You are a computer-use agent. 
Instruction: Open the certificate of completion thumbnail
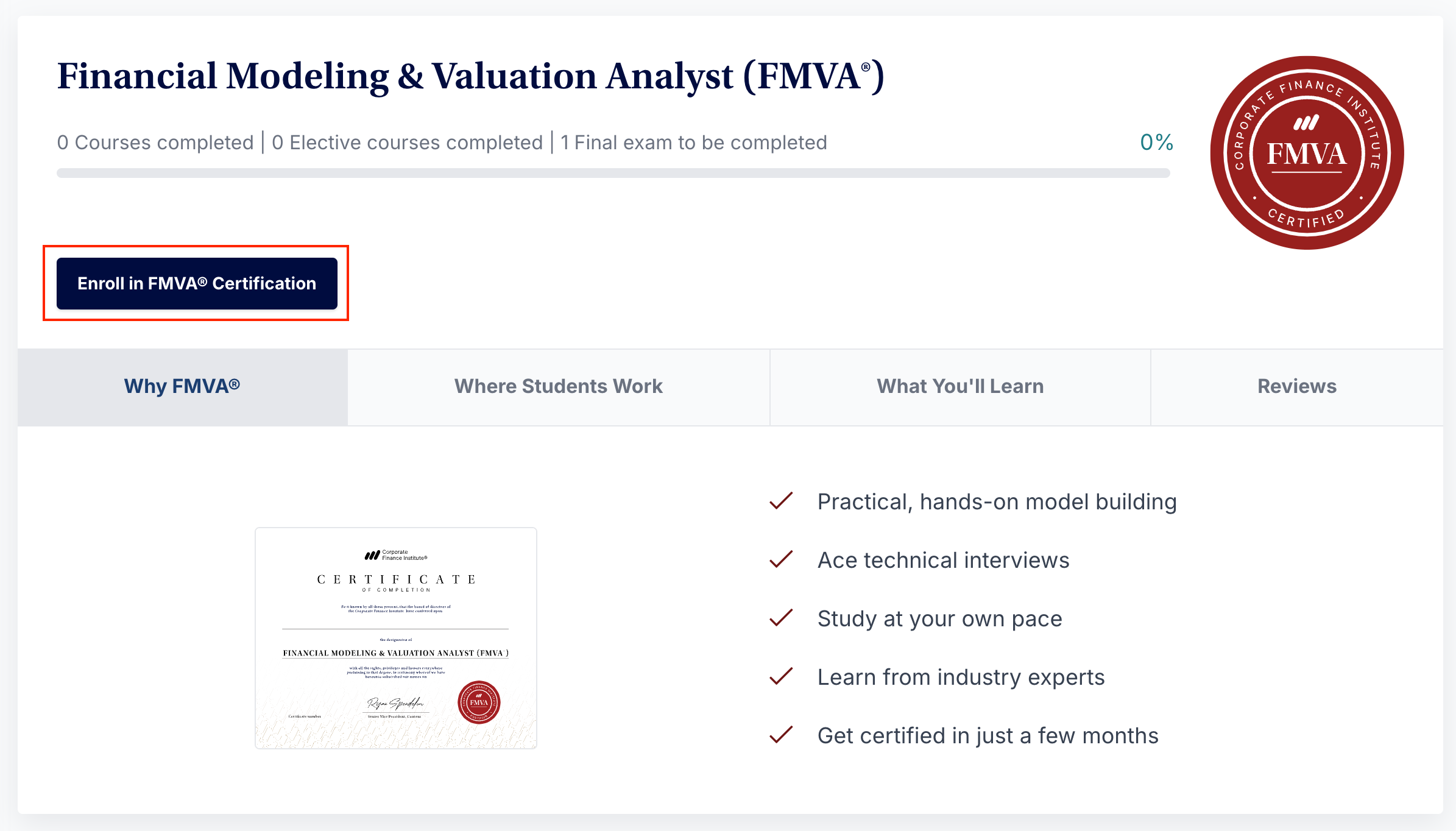point(396,637)
